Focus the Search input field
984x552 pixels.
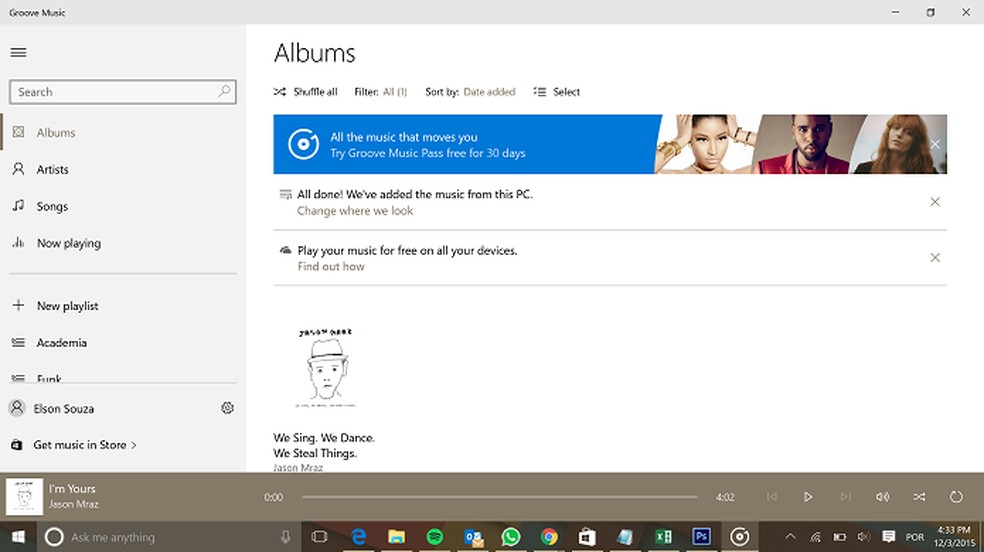pos(122,92)
